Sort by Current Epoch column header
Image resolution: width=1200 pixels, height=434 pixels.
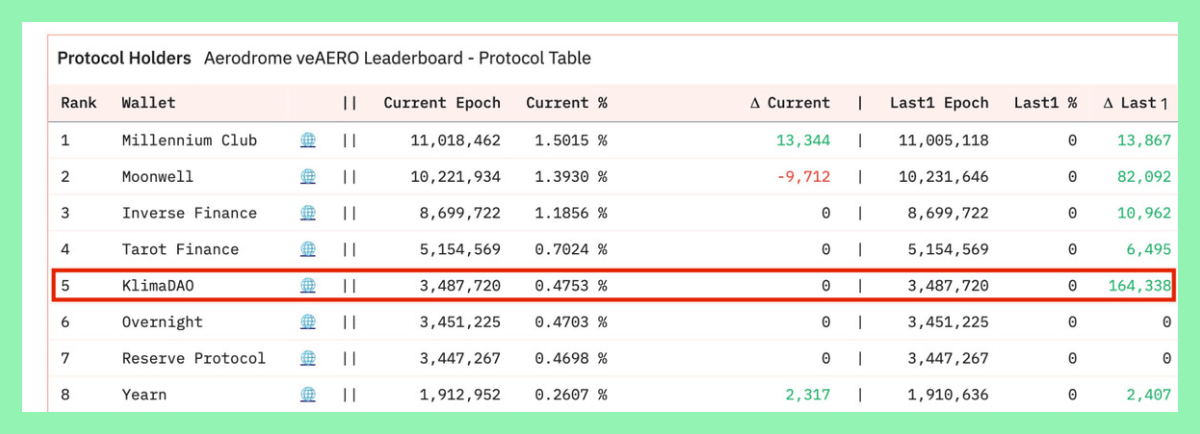(442, 103)
